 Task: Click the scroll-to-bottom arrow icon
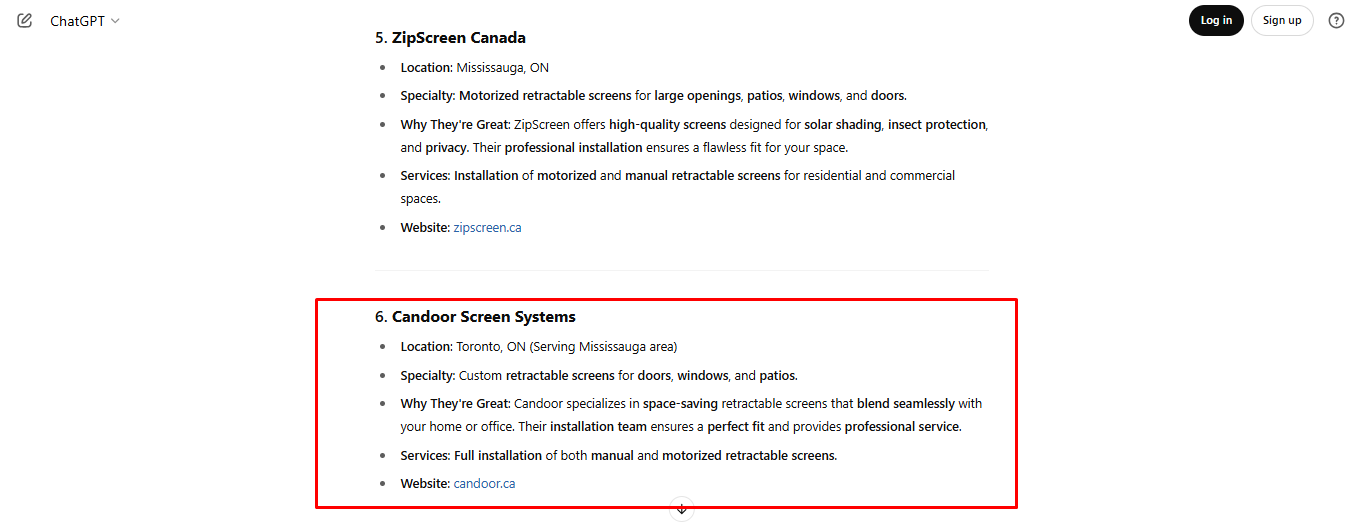(x=682, y=509)
